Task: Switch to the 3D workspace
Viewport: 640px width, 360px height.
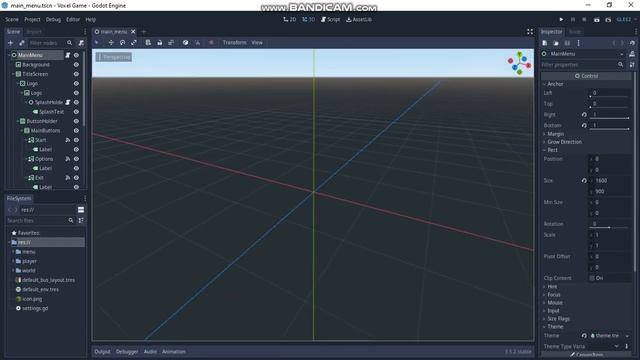Action: coord(309,19)
